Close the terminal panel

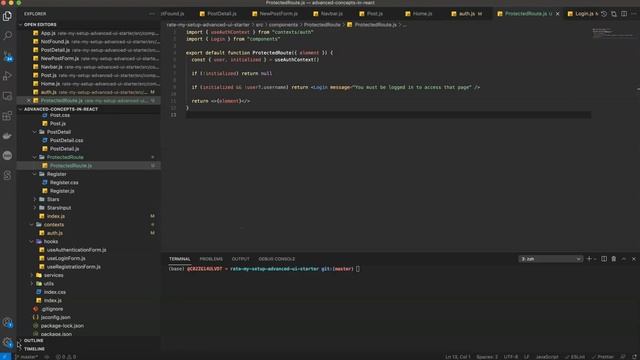[633, 259]
